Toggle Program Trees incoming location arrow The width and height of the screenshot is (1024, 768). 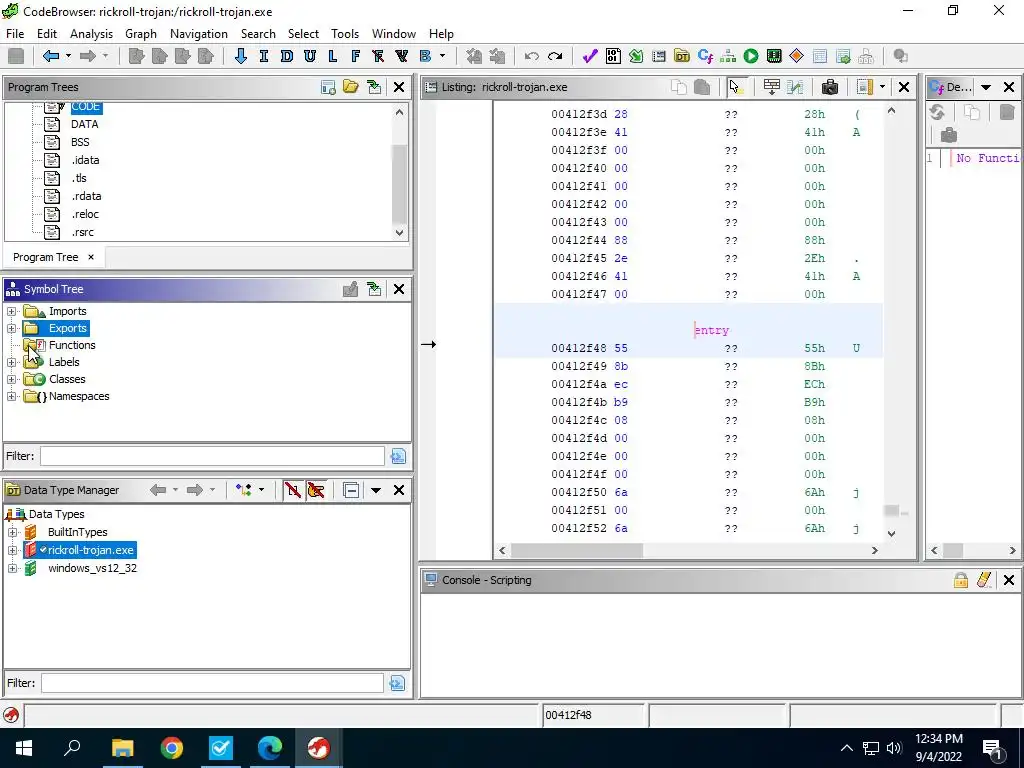tap(374, 87)
